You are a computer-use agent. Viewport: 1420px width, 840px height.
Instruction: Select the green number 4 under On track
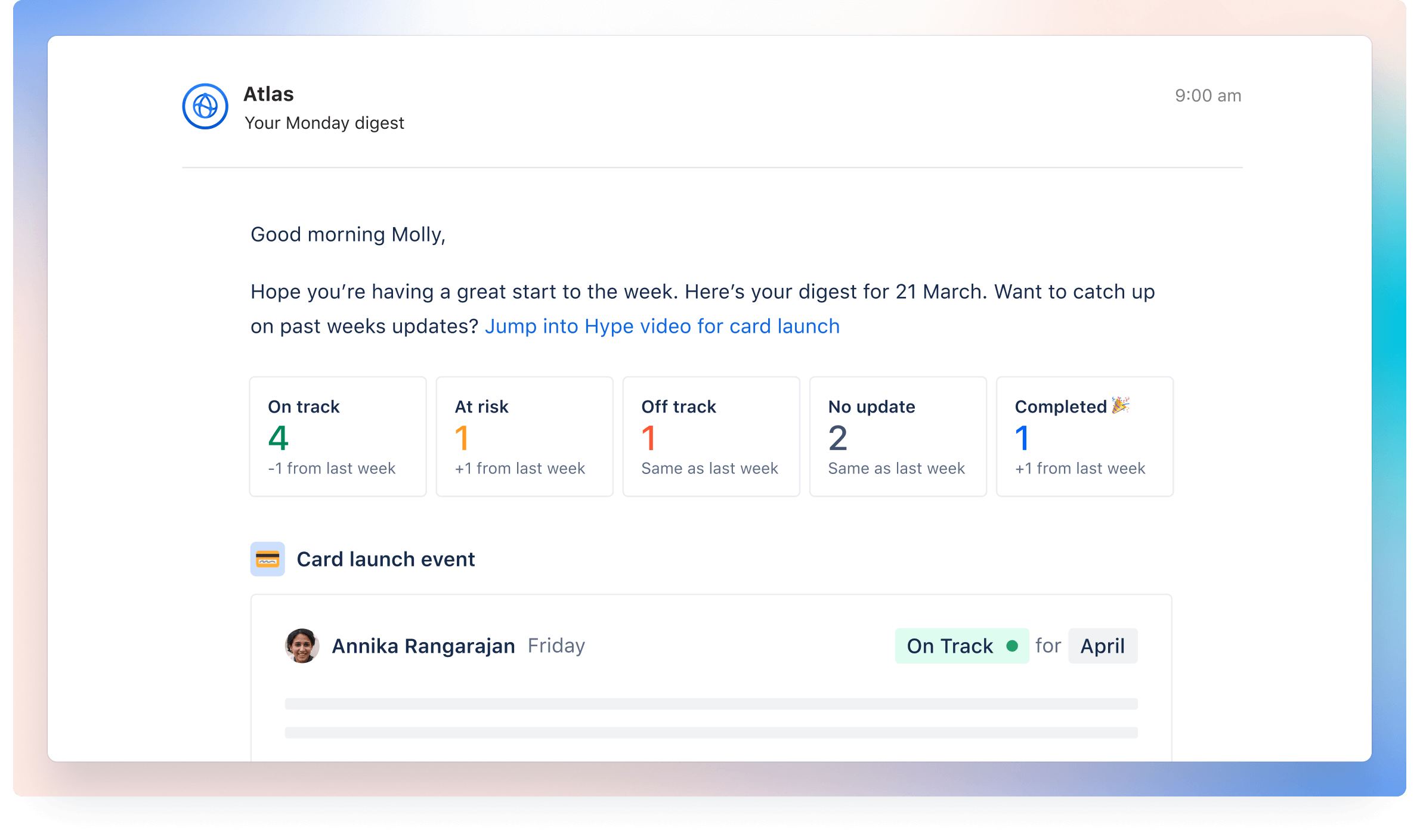[278, 438]
